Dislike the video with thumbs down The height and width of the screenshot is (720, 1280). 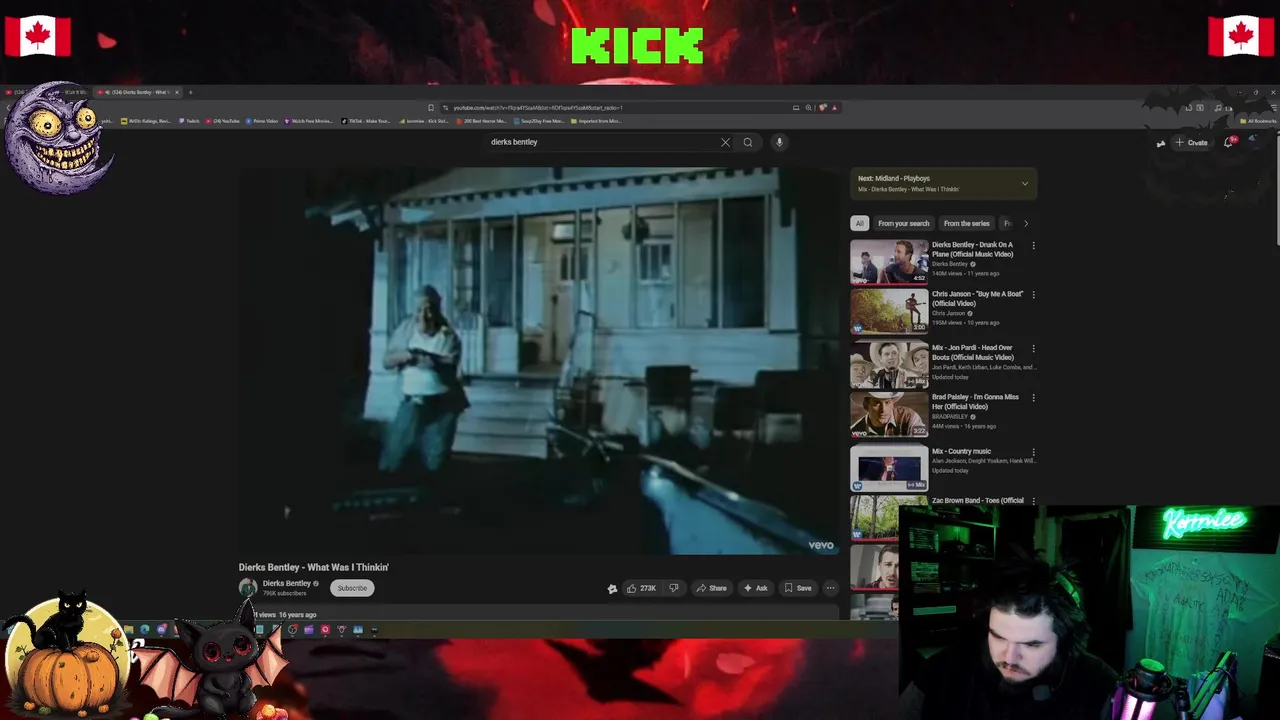coord(673,588)
